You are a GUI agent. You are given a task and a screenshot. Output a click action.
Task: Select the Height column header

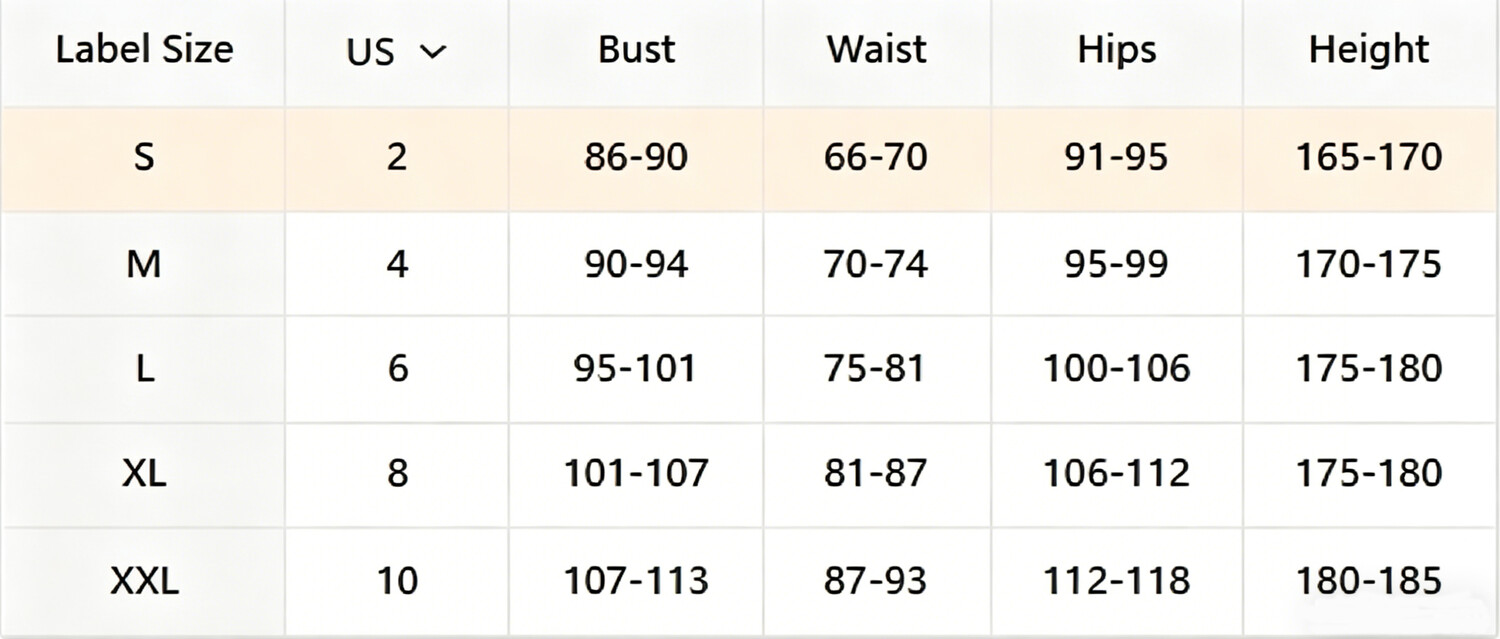point(1368,50)
